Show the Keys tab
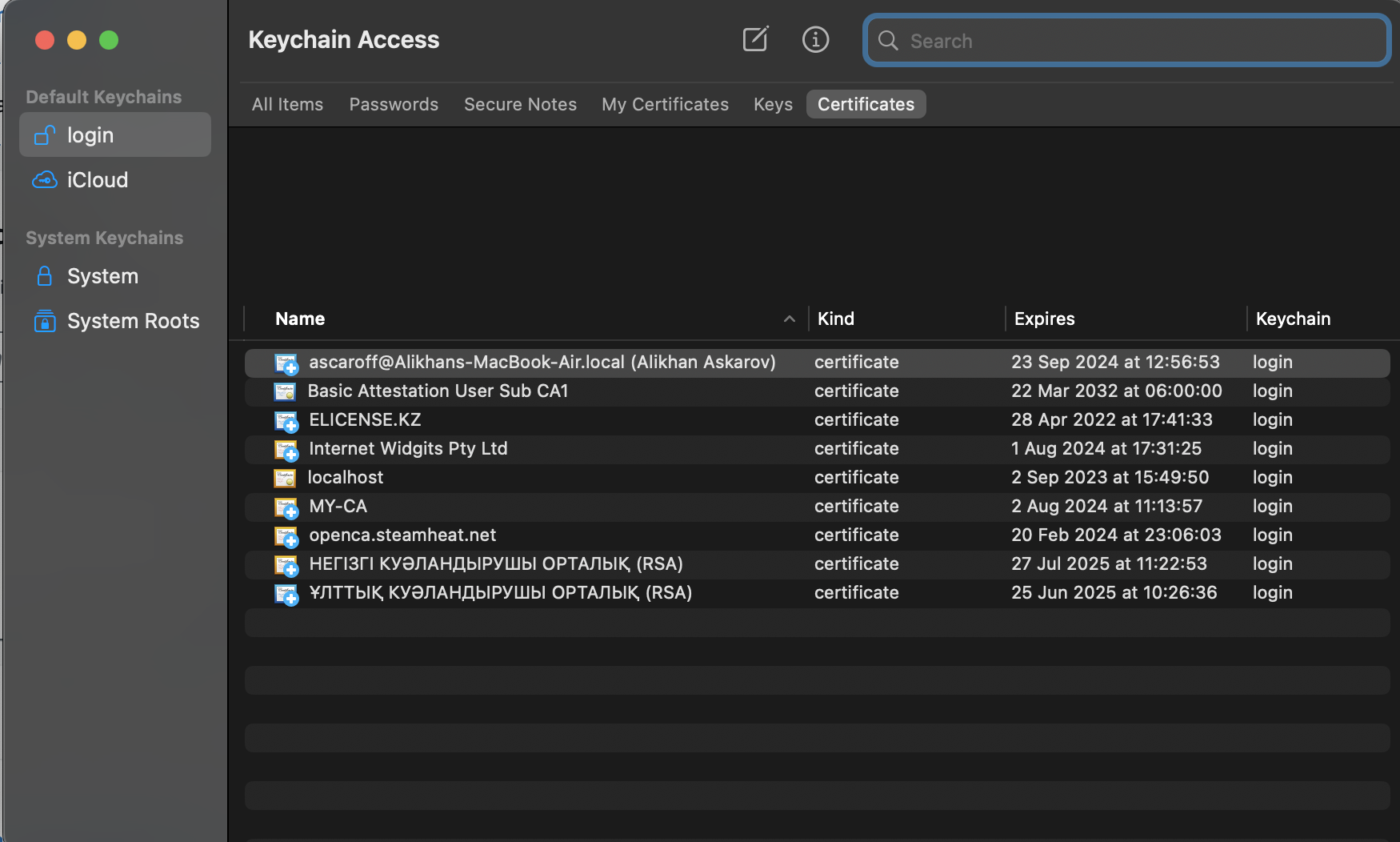 tap(773, 104)
